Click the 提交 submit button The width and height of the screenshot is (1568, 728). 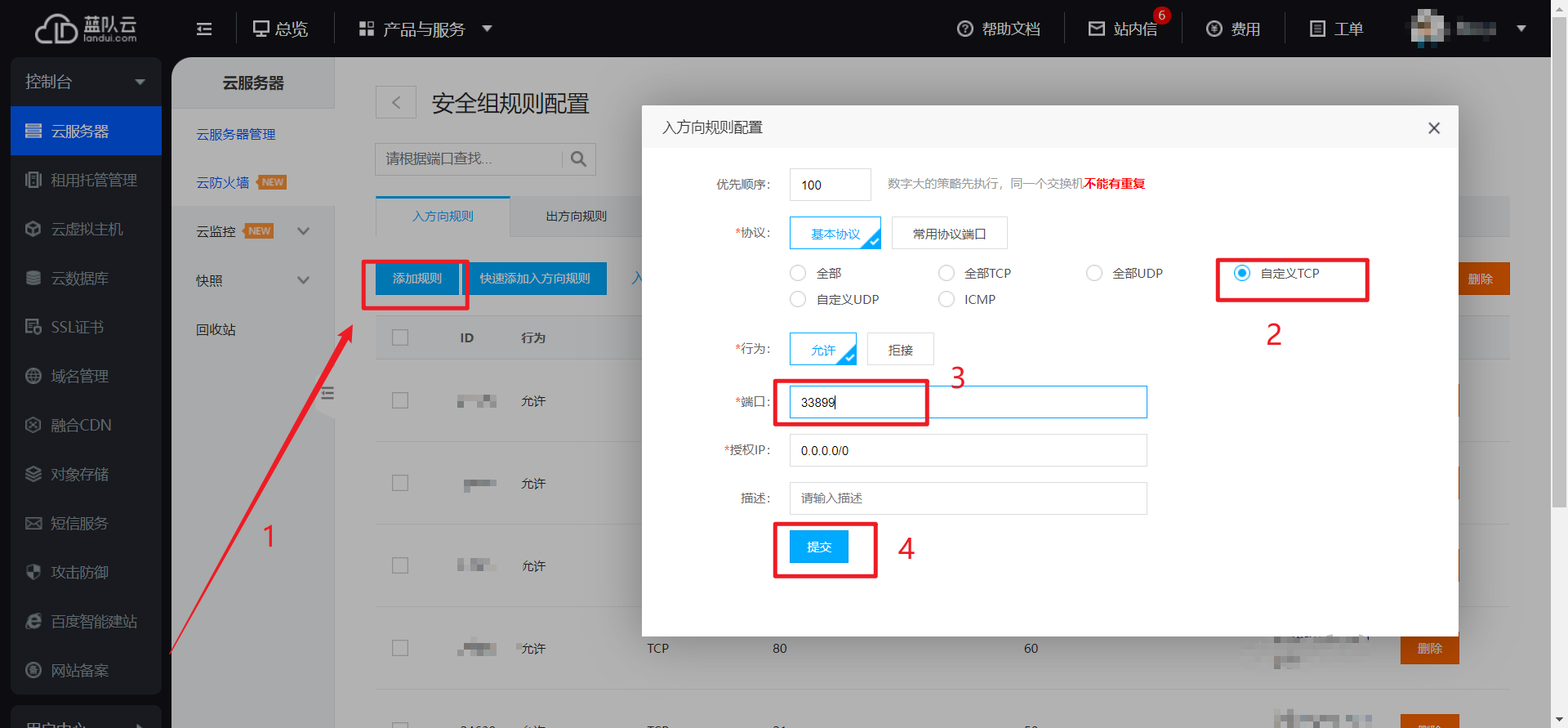(x=818, y=547)
